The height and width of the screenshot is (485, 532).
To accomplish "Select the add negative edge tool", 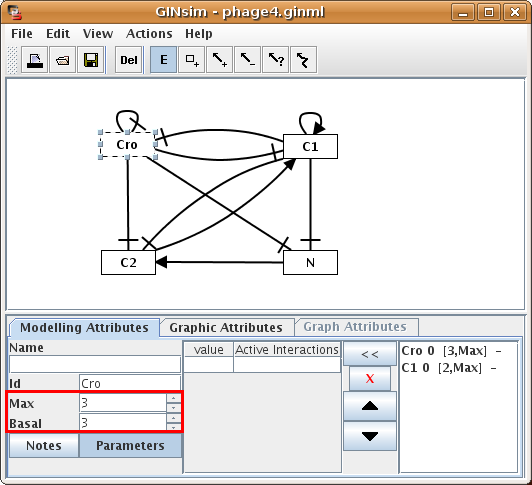I will [248, 60].
